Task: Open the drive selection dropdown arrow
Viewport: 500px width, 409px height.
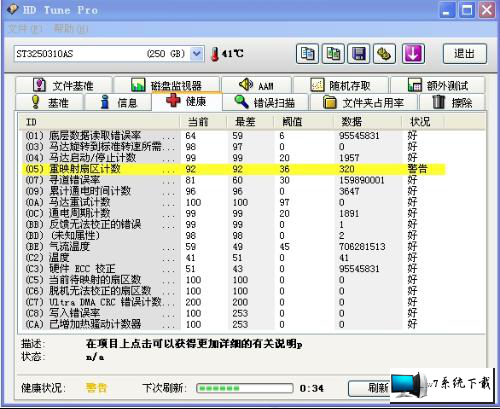Action: pos(197,53)
